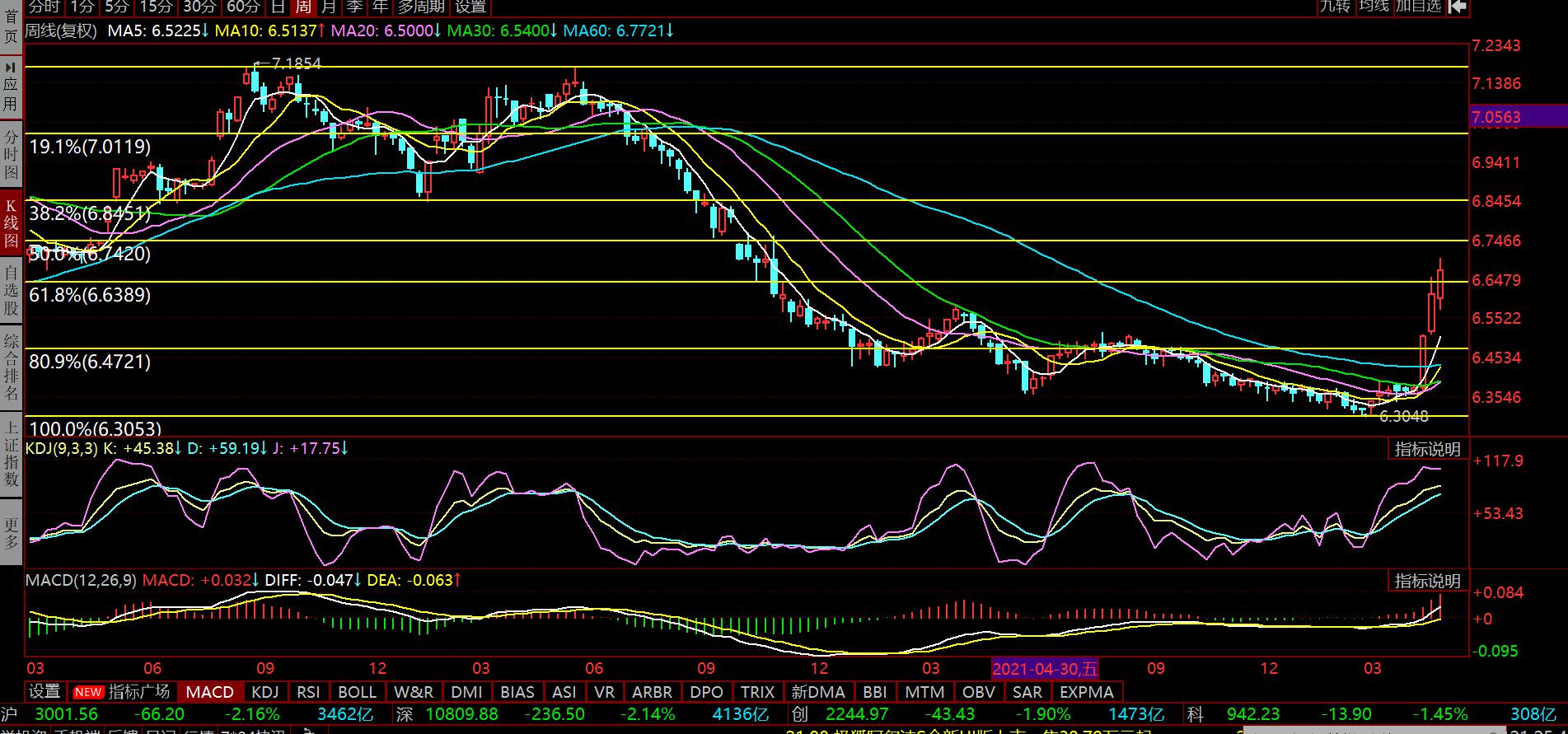Open 分时图 in the left sidebar
The image size is (1568, 734).
pos(11,153)
